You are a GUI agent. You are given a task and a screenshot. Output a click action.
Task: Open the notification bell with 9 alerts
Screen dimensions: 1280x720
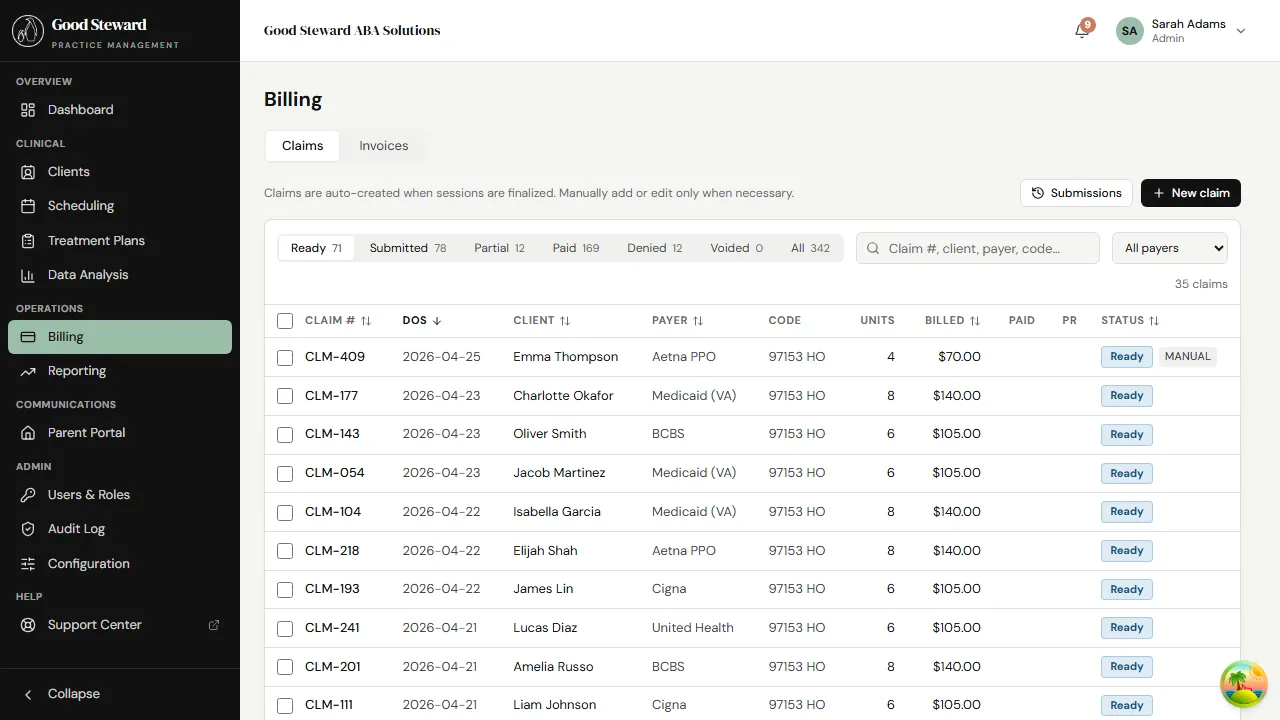click(1080, 31)
